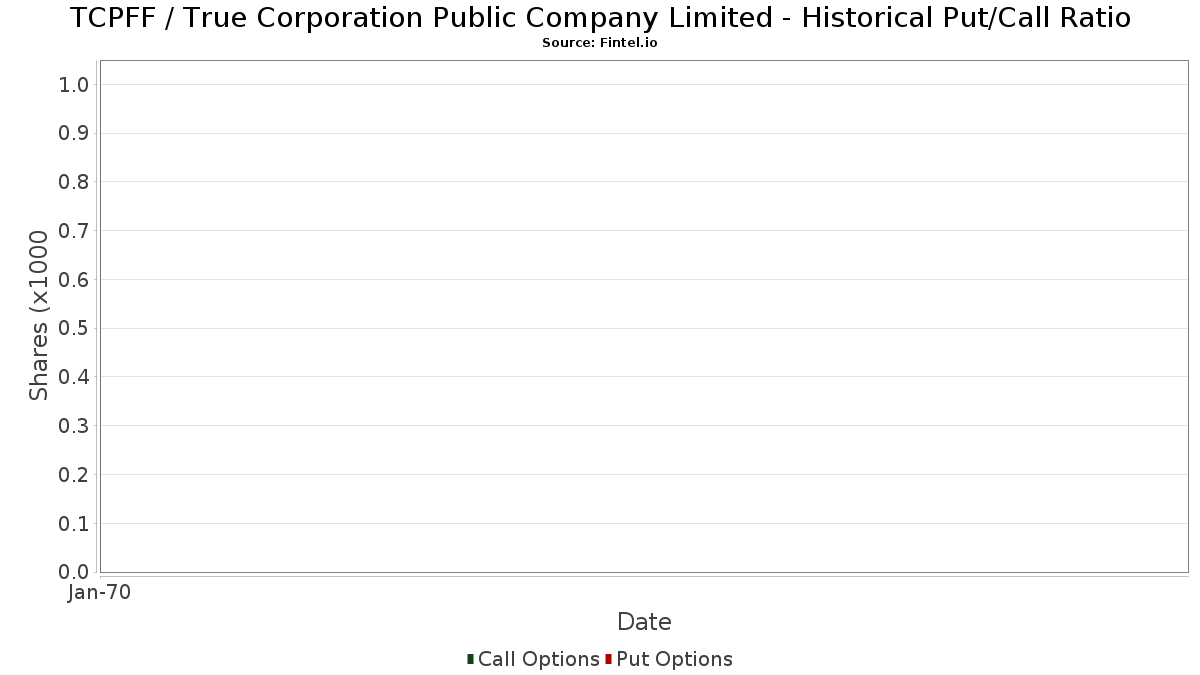
Task: Click the 1.0 y-axis tick label
Action: (x=74, y=85)
